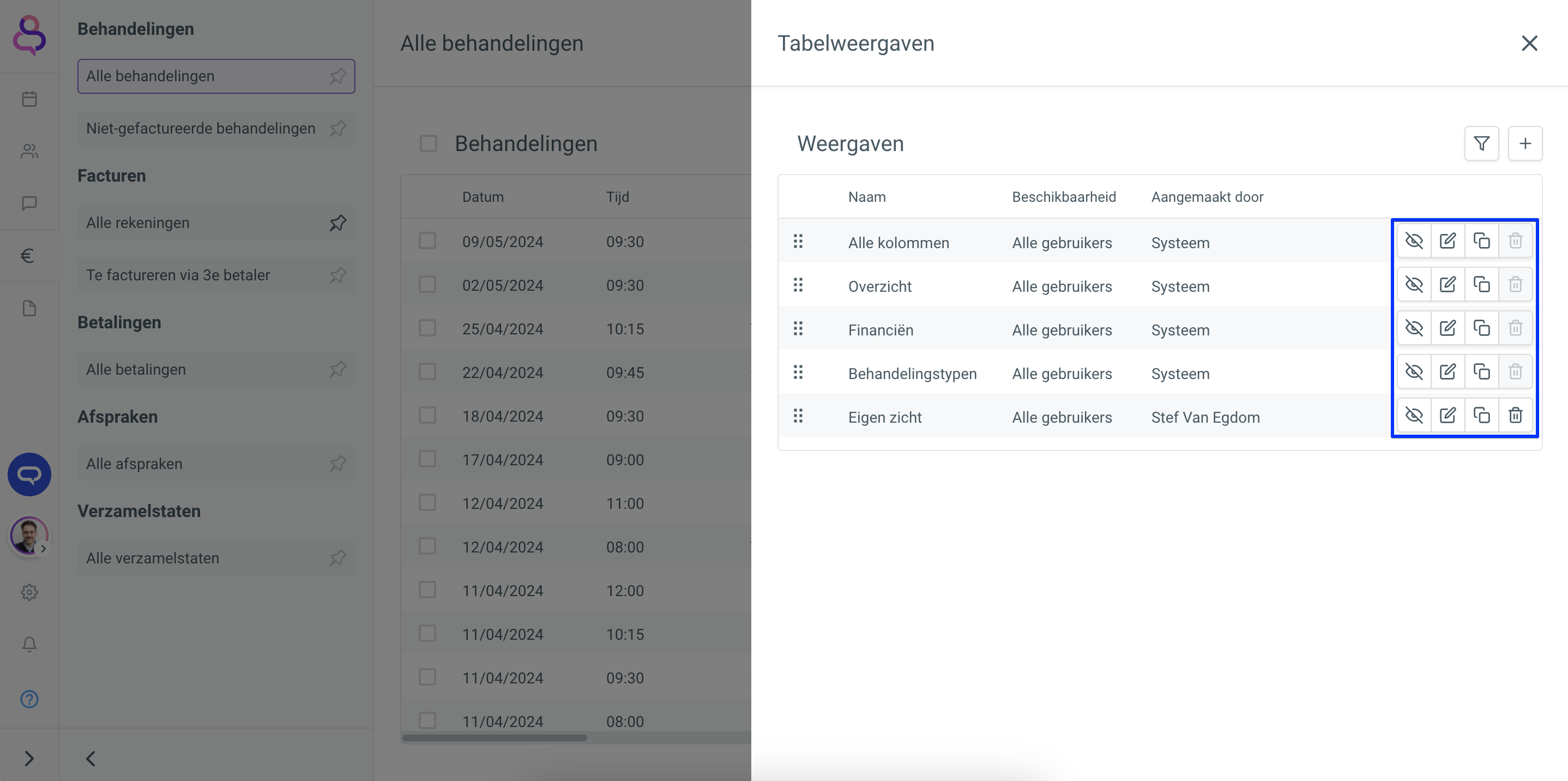Edit the Financiën view
Screen dimensions: 1568x781
click(x=1448, y=329)
